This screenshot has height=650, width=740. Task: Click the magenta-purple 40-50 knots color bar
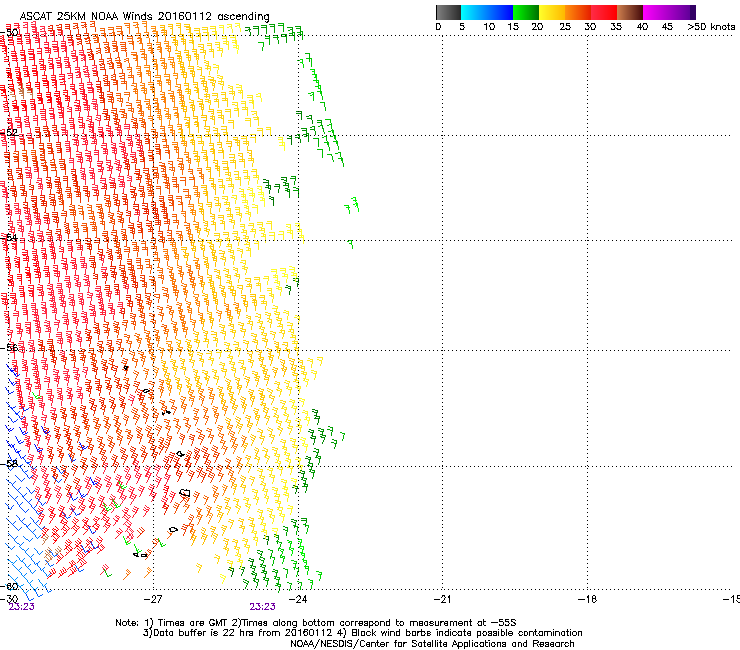[669, 12]
